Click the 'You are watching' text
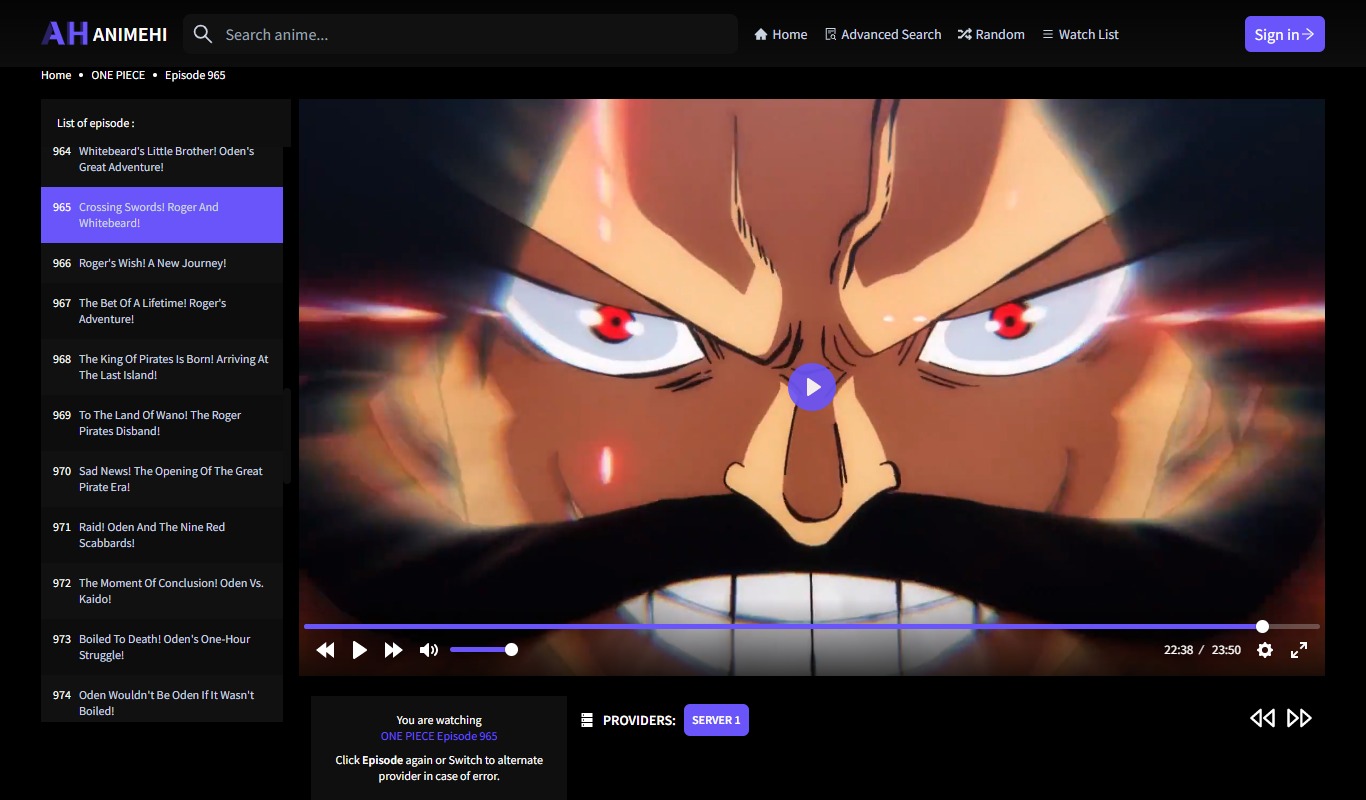Screen dimensions: 1366x800 (439, 720)
